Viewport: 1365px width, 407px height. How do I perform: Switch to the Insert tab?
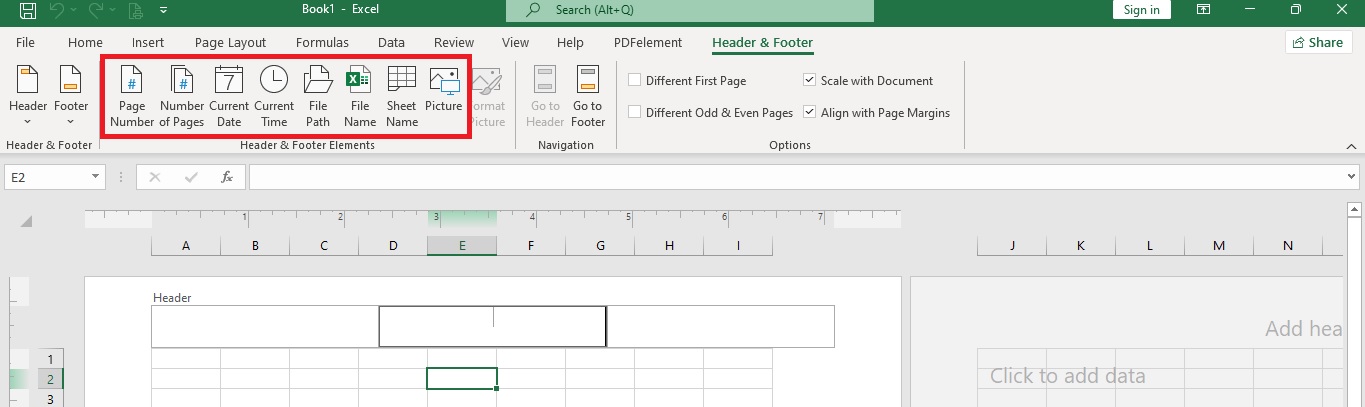click(x=148, y=43)
